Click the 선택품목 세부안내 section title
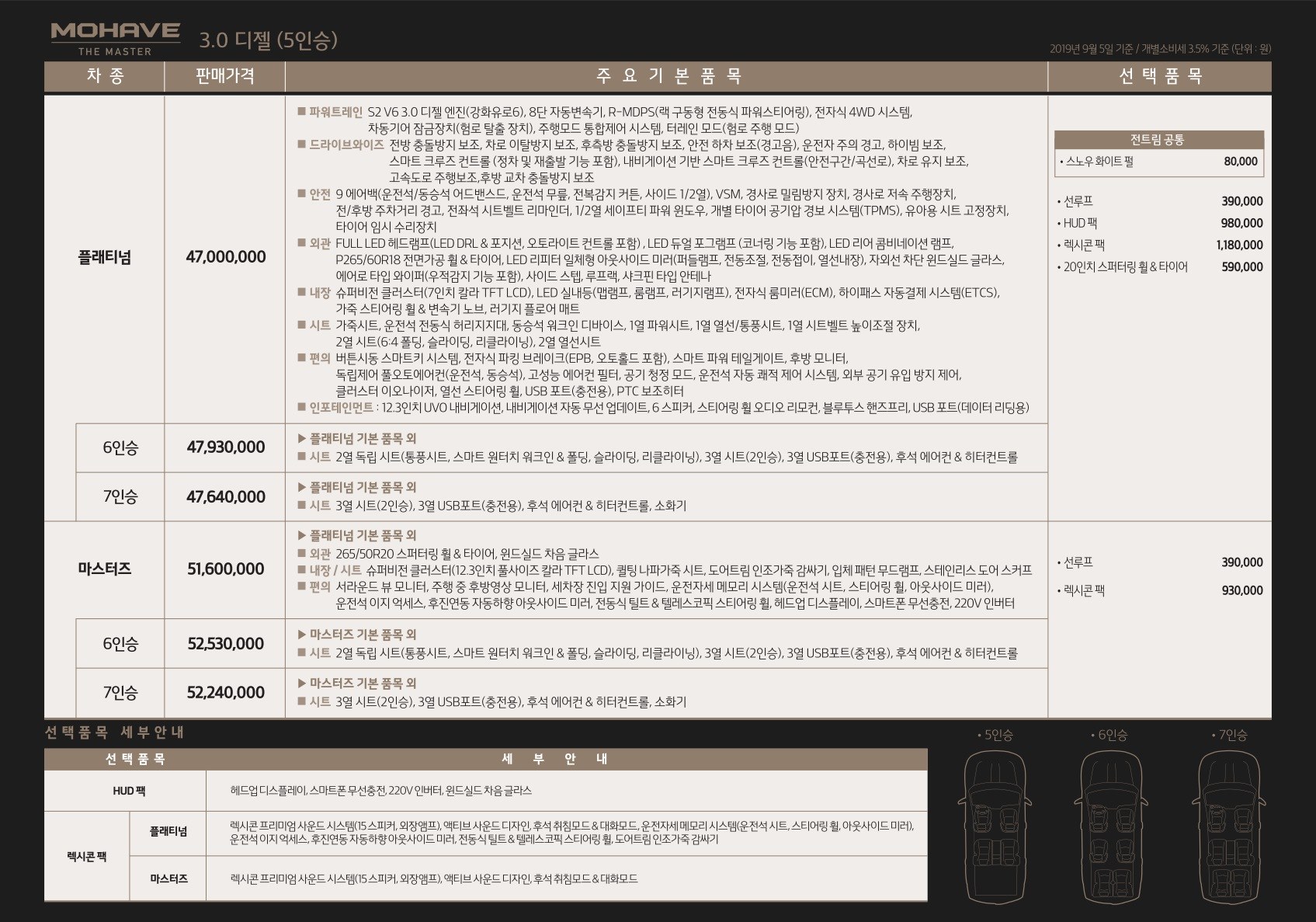1316x922 pixels. click(x=114, y=732)
